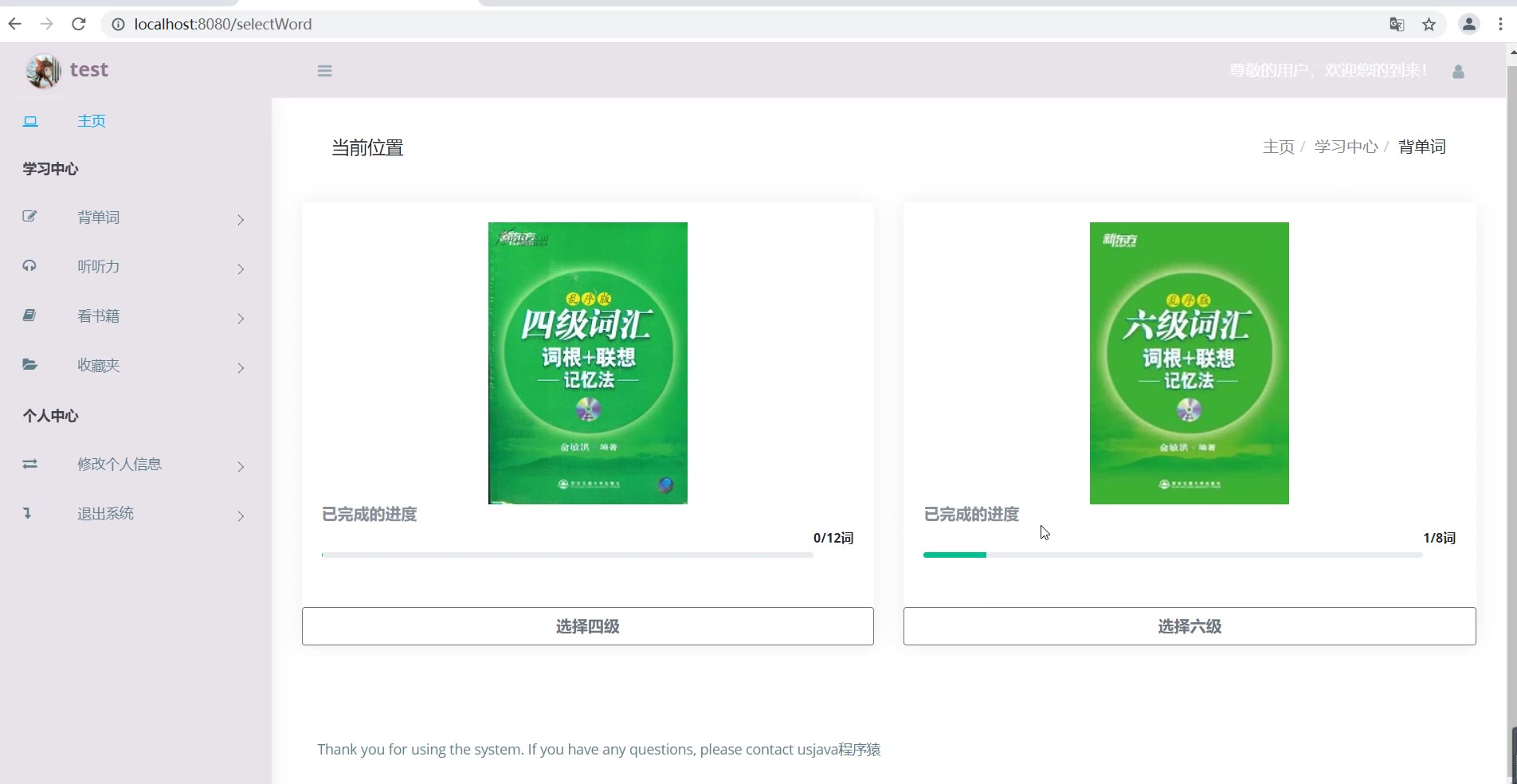Expand the 听听力 submenu chevron
1517x784 pixels.
coord(241,269)
